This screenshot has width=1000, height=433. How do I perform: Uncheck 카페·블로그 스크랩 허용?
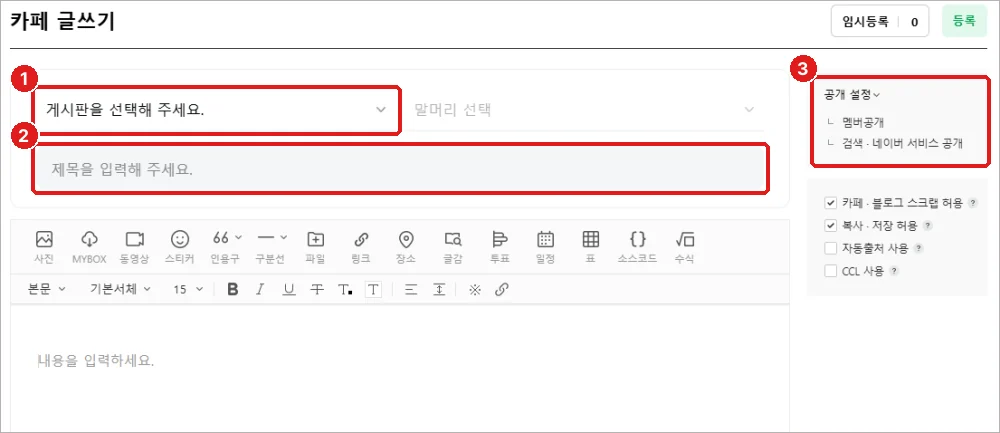click(x=830, y=203)
